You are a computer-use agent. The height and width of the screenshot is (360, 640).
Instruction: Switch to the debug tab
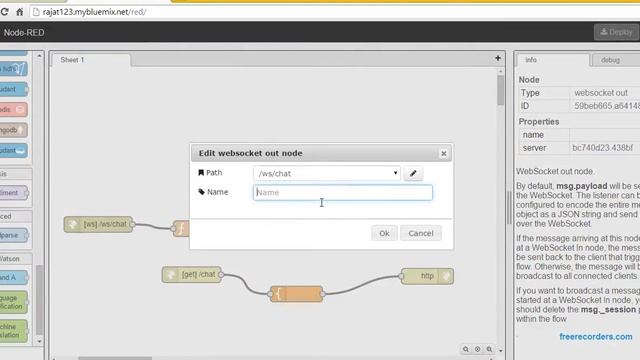tap(616, 60)
